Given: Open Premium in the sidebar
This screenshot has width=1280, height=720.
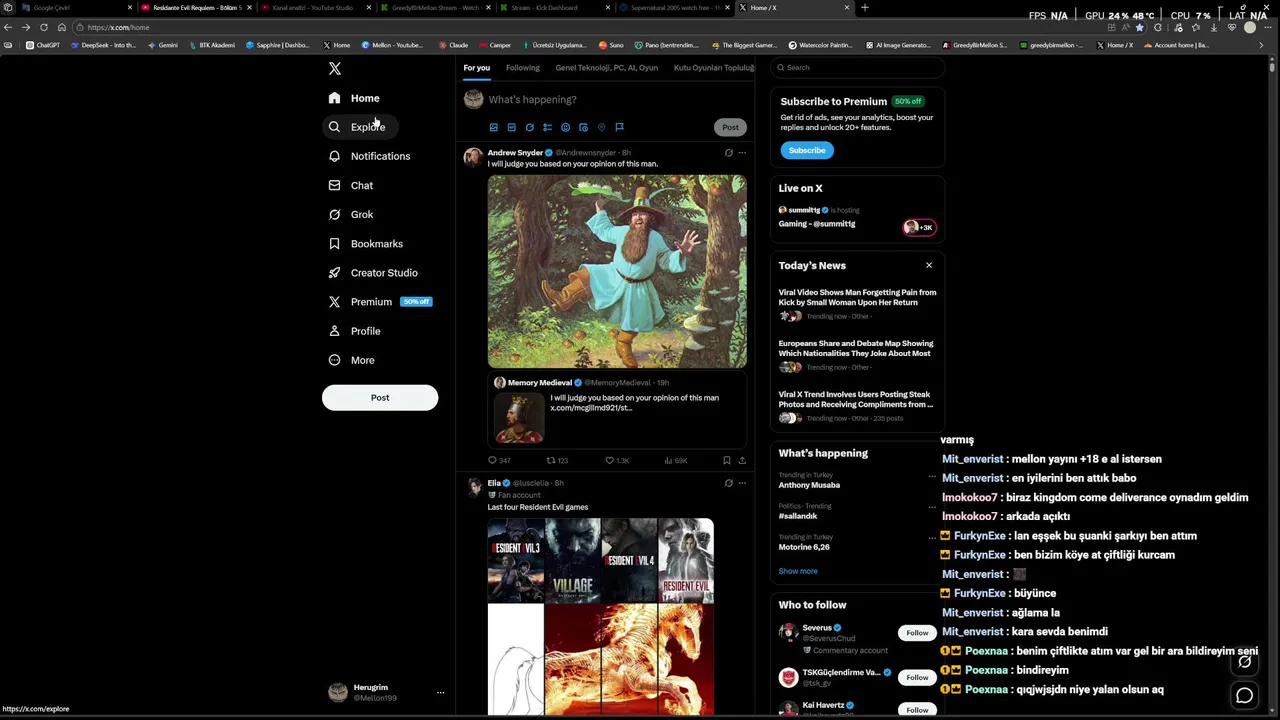Looking at the screenshot, I should pos(380,302).
